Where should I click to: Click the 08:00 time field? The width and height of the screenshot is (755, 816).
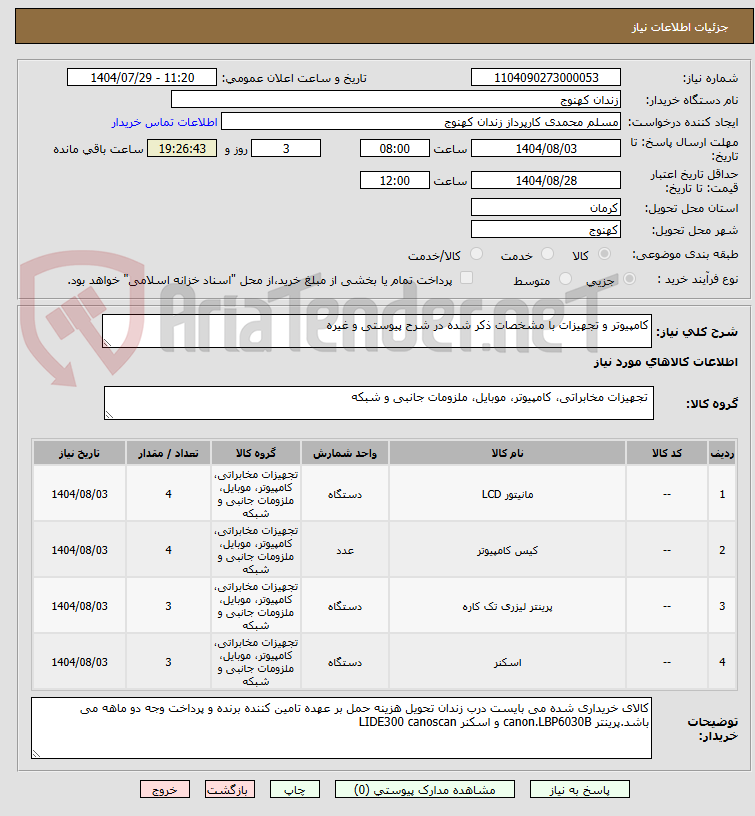(x=394, y=148)
